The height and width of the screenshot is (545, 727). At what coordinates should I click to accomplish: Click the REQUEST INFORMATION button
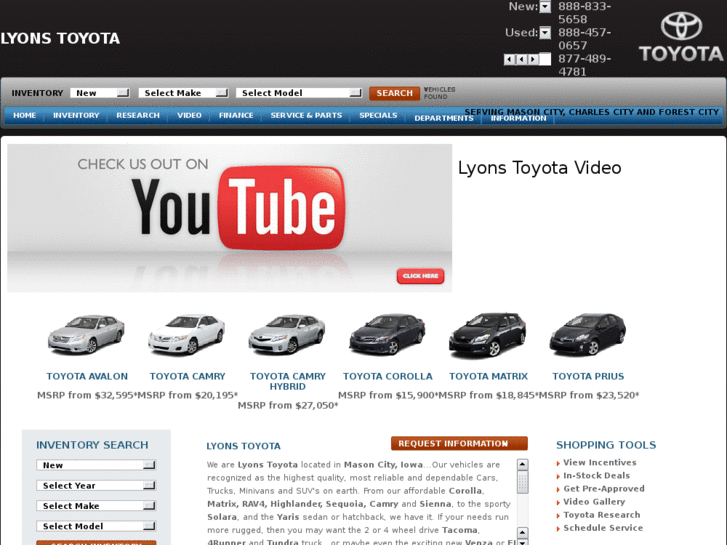pyautogui.click(x=459, y=443)
